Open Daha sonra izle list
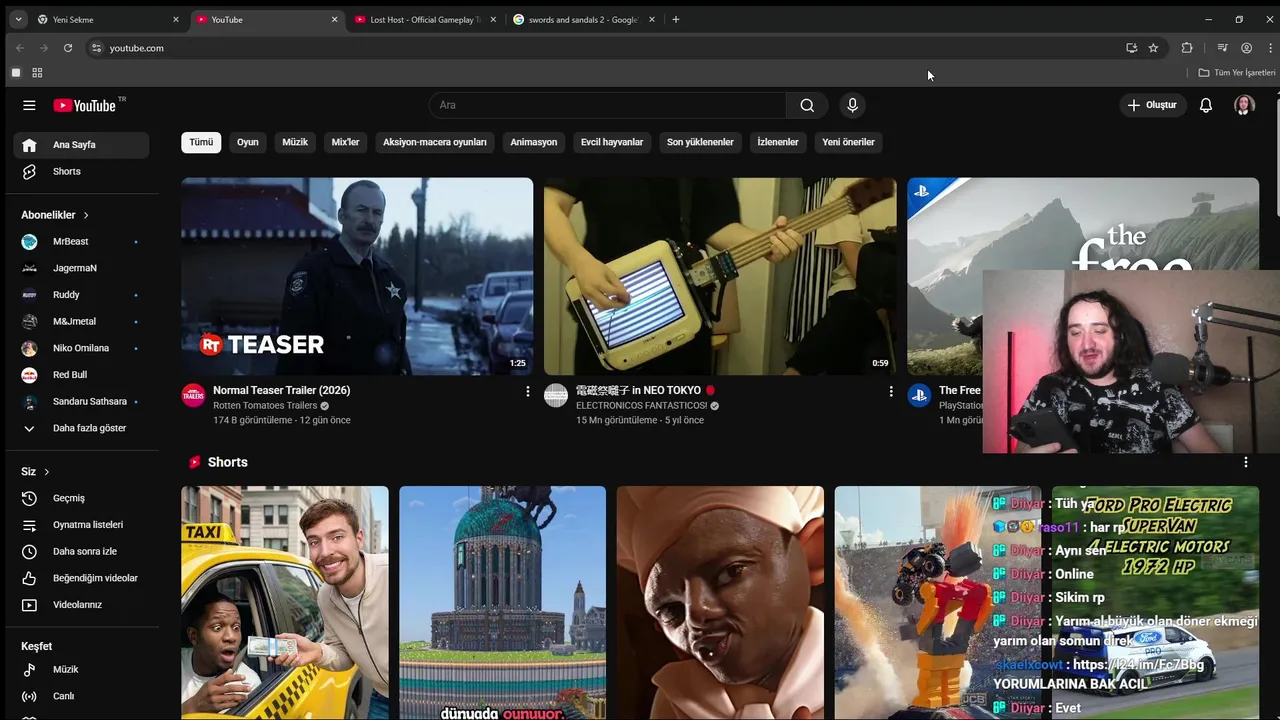This screenshot has height=720, width=1280. pyautogui.click(x=81, y=552)
